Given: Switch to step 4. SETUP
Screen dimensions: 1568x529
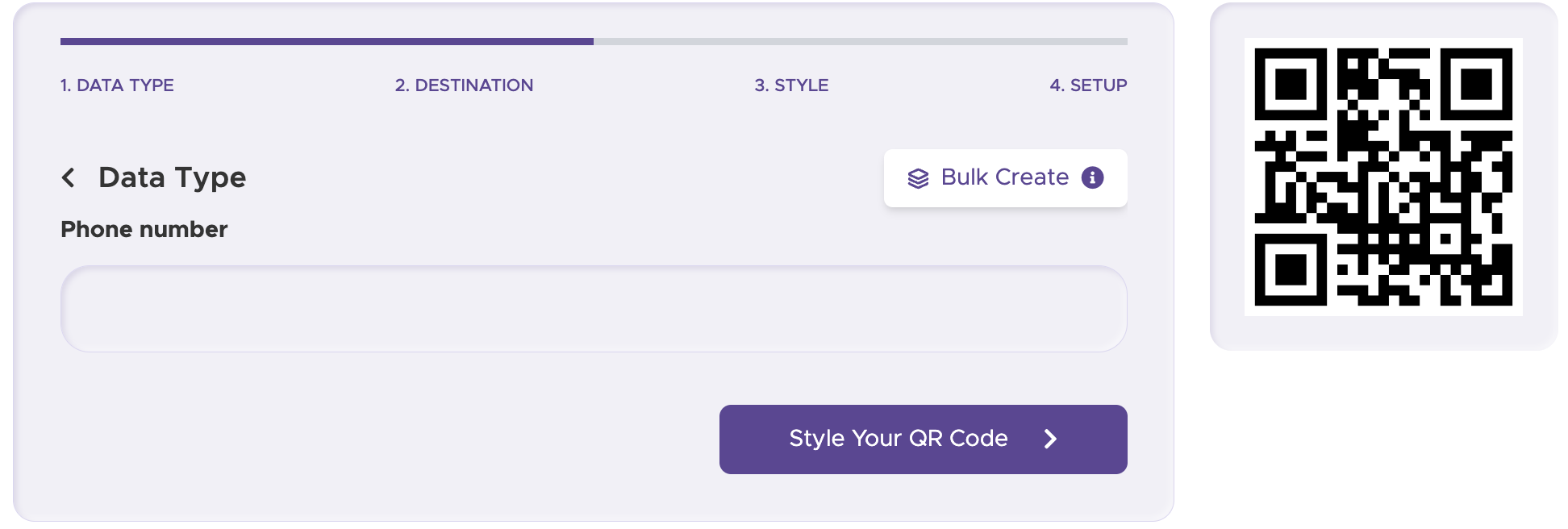Looking at the screenshot, I should click(1088, 85).
